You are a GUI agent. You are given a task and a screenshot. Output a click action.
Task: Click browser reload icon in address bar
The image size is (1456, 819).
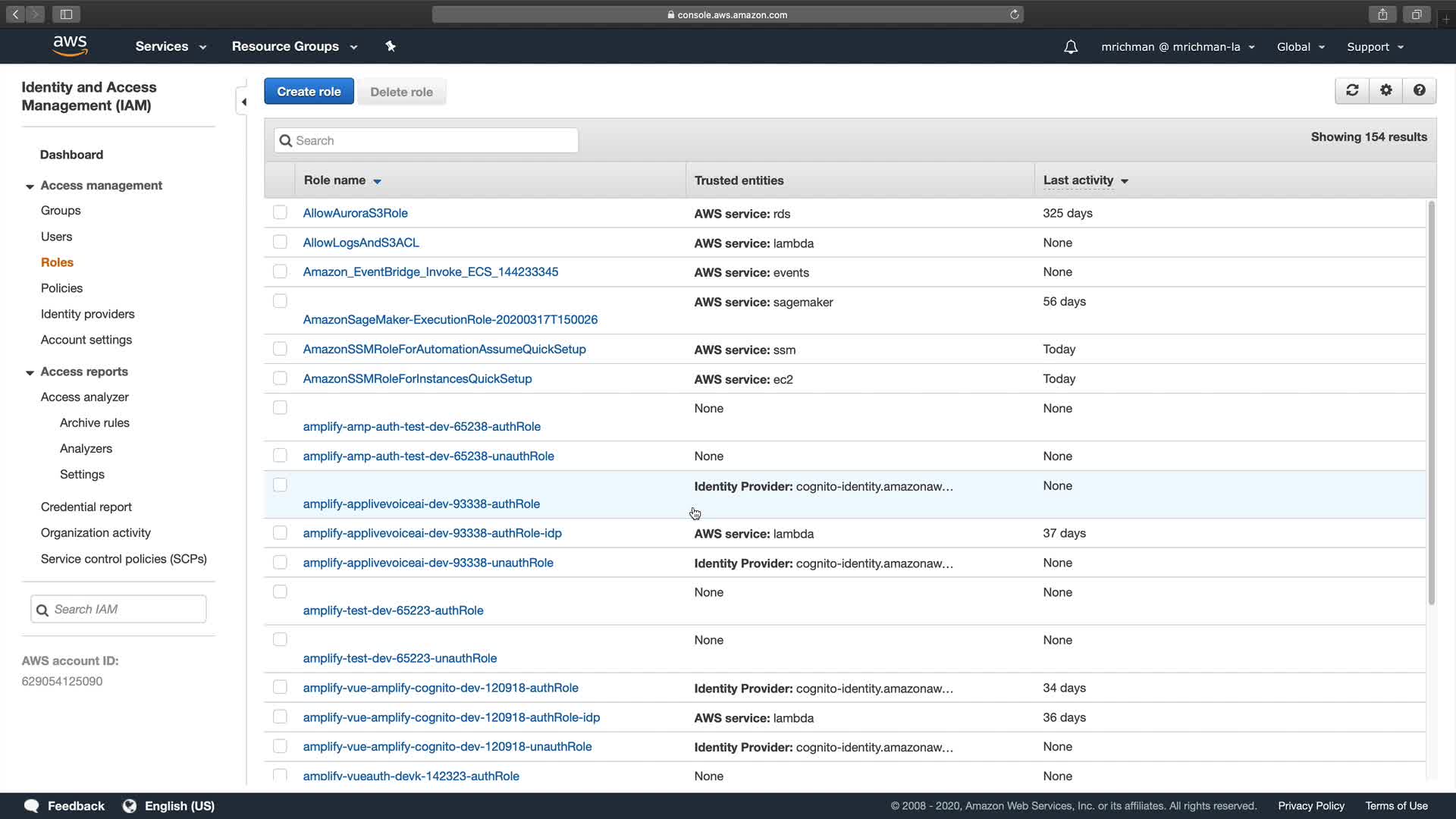point(1014,14)
